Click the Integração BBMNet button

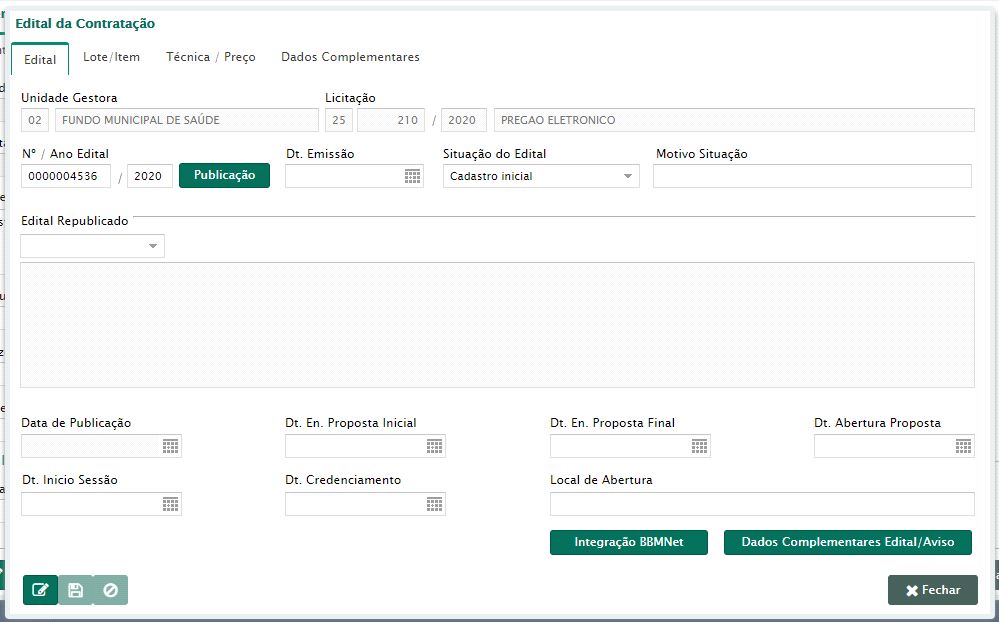point(629,542)
